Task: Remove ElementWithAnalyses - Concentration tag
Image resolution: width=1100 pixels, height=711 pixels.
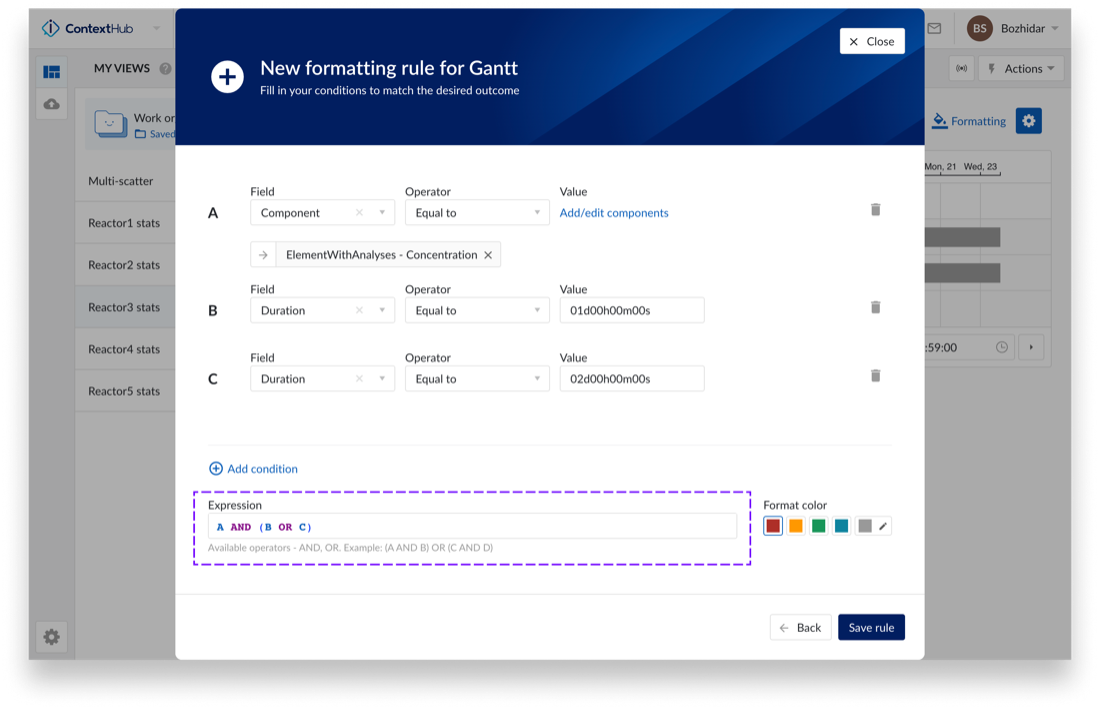Action: pyautogui.click(x=488, y=255)
